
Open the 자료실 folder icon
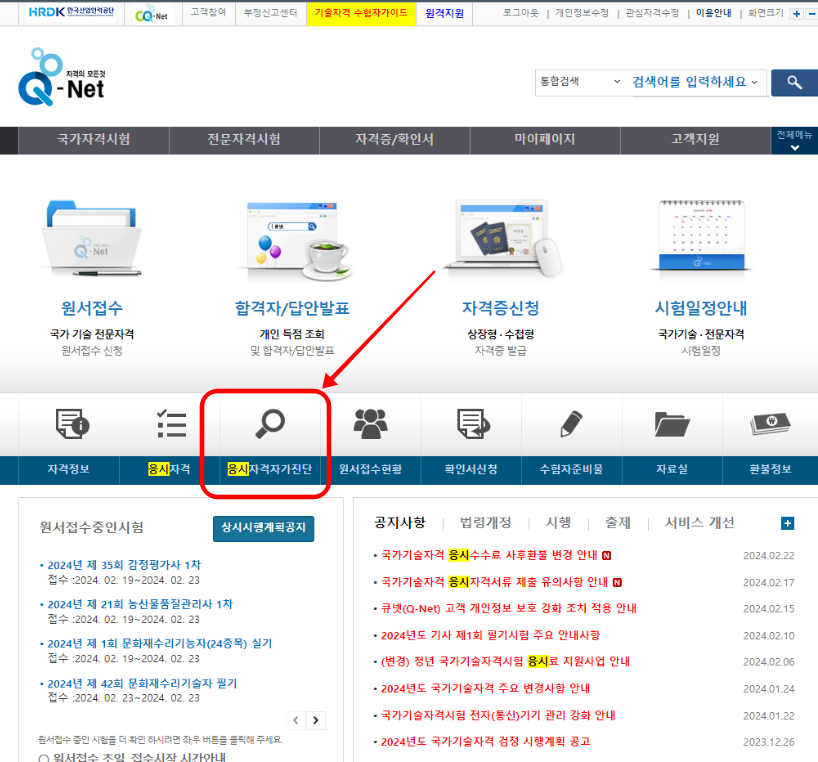click(x=670, y=424)
